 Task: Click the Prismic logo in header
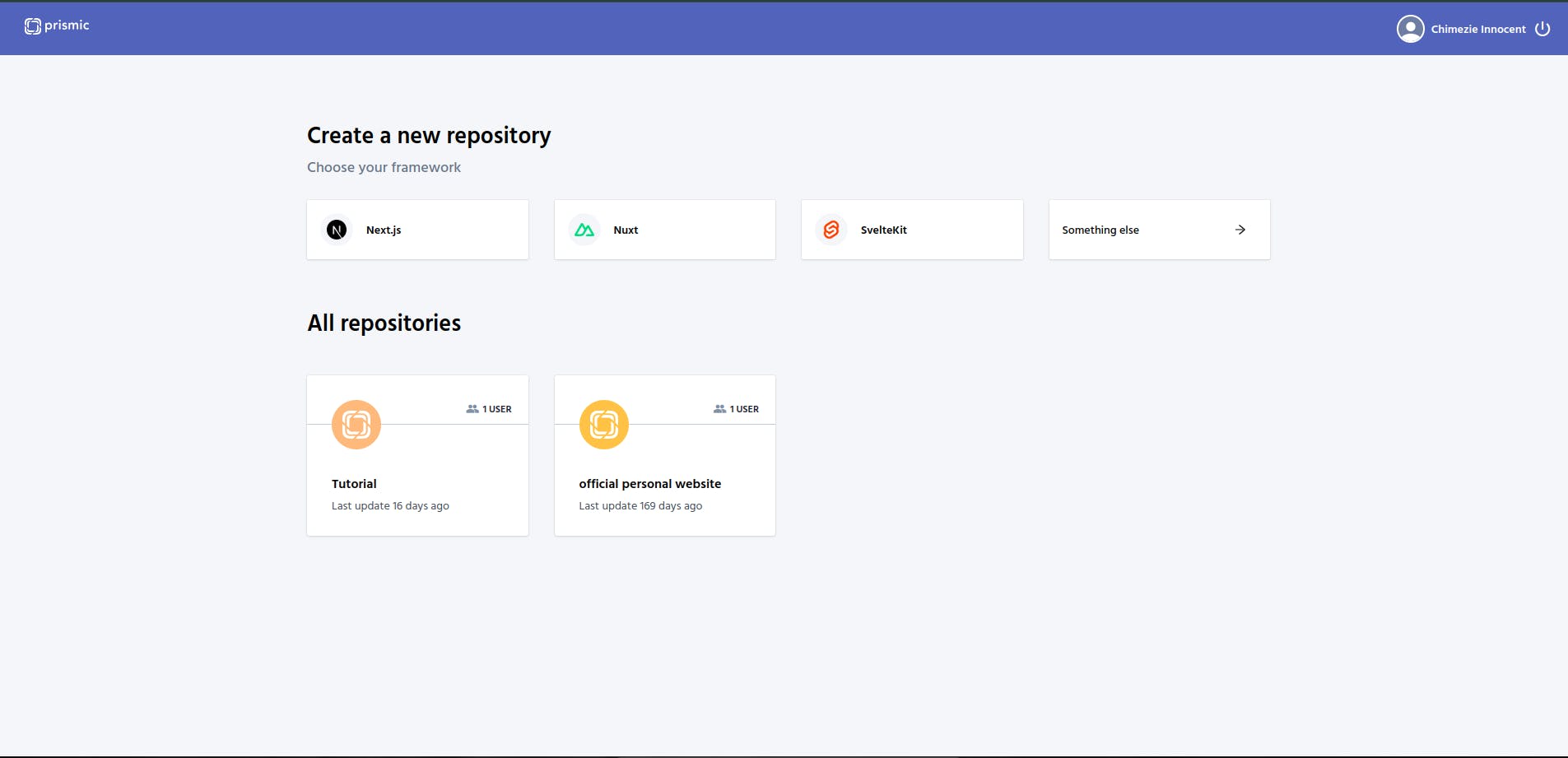point(57,26)
